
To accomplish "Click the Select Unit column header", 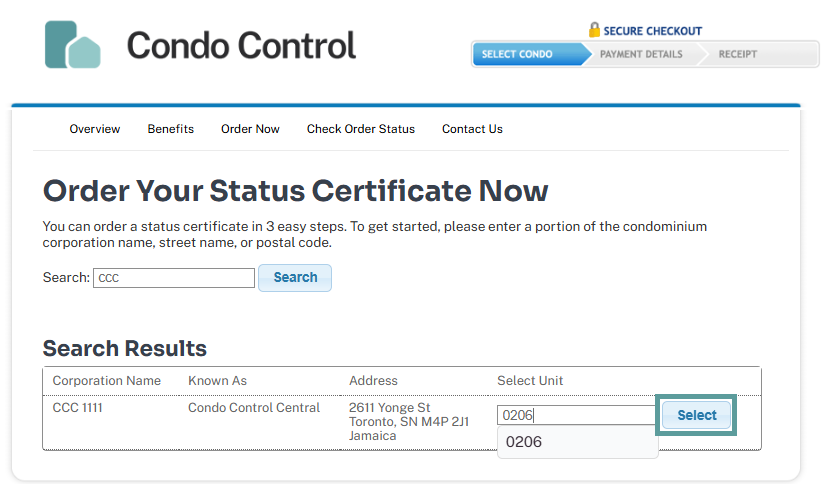I will pyautogui.click(x=530, y=381).
